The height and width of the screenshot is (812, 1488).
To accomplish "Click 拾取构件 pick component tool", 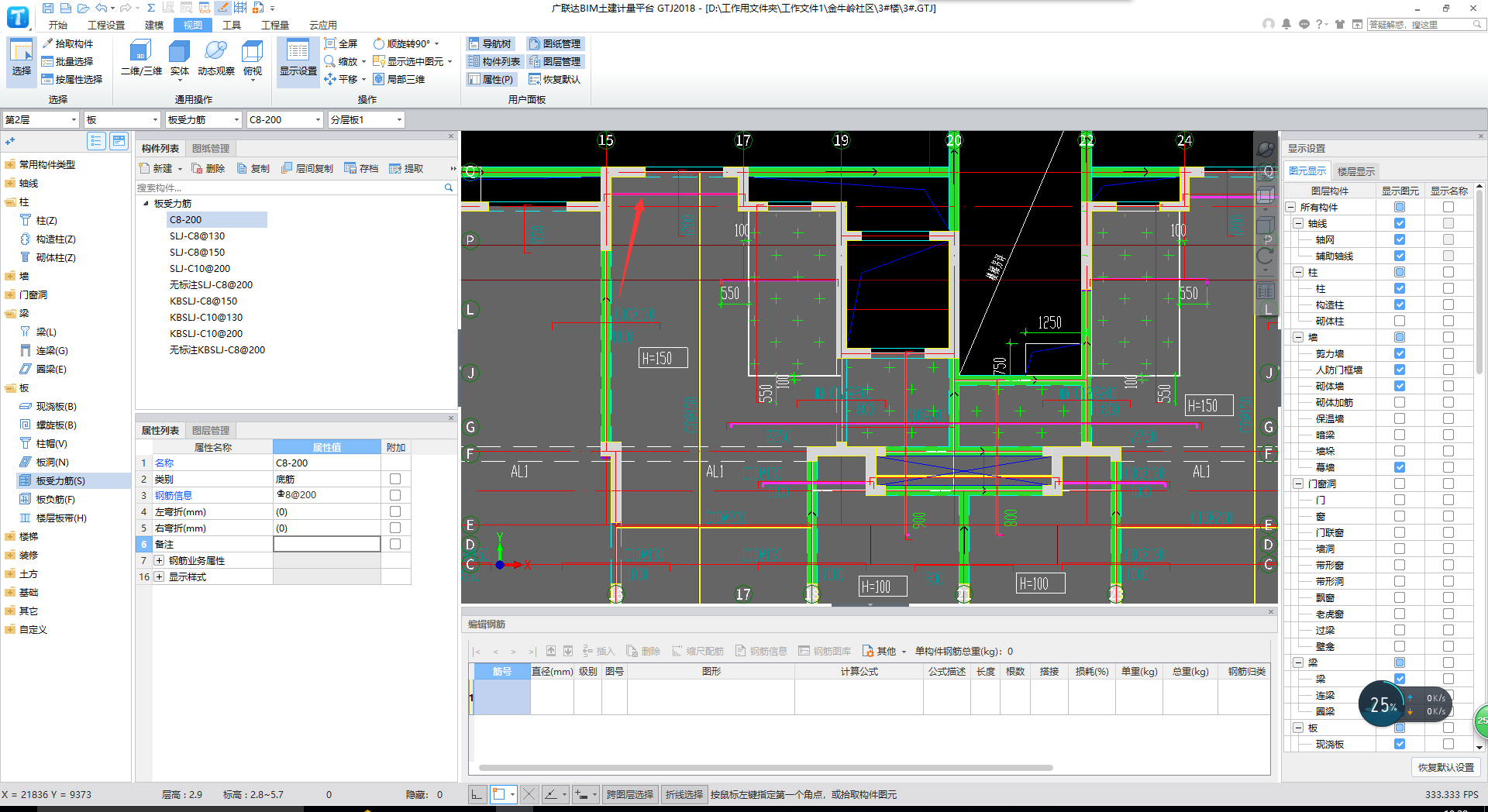I will pos(67,43).
